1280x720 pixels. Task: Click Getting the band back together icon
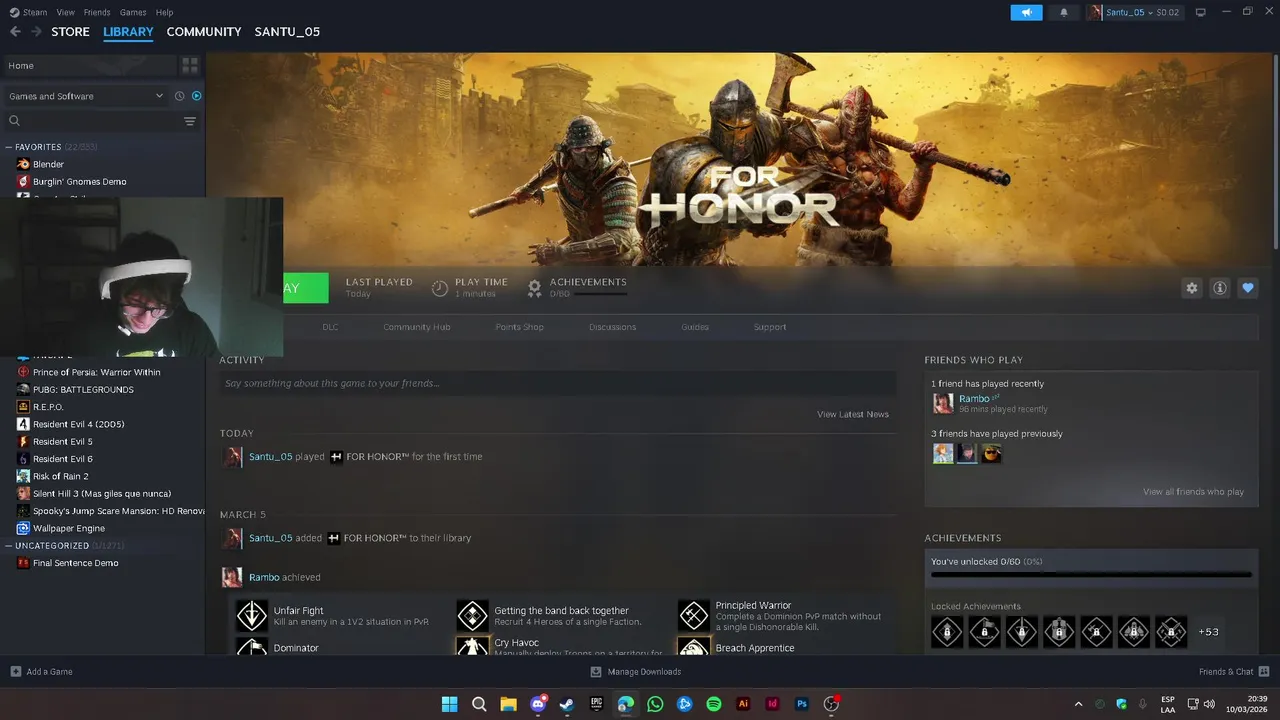[x=472, y=615]
